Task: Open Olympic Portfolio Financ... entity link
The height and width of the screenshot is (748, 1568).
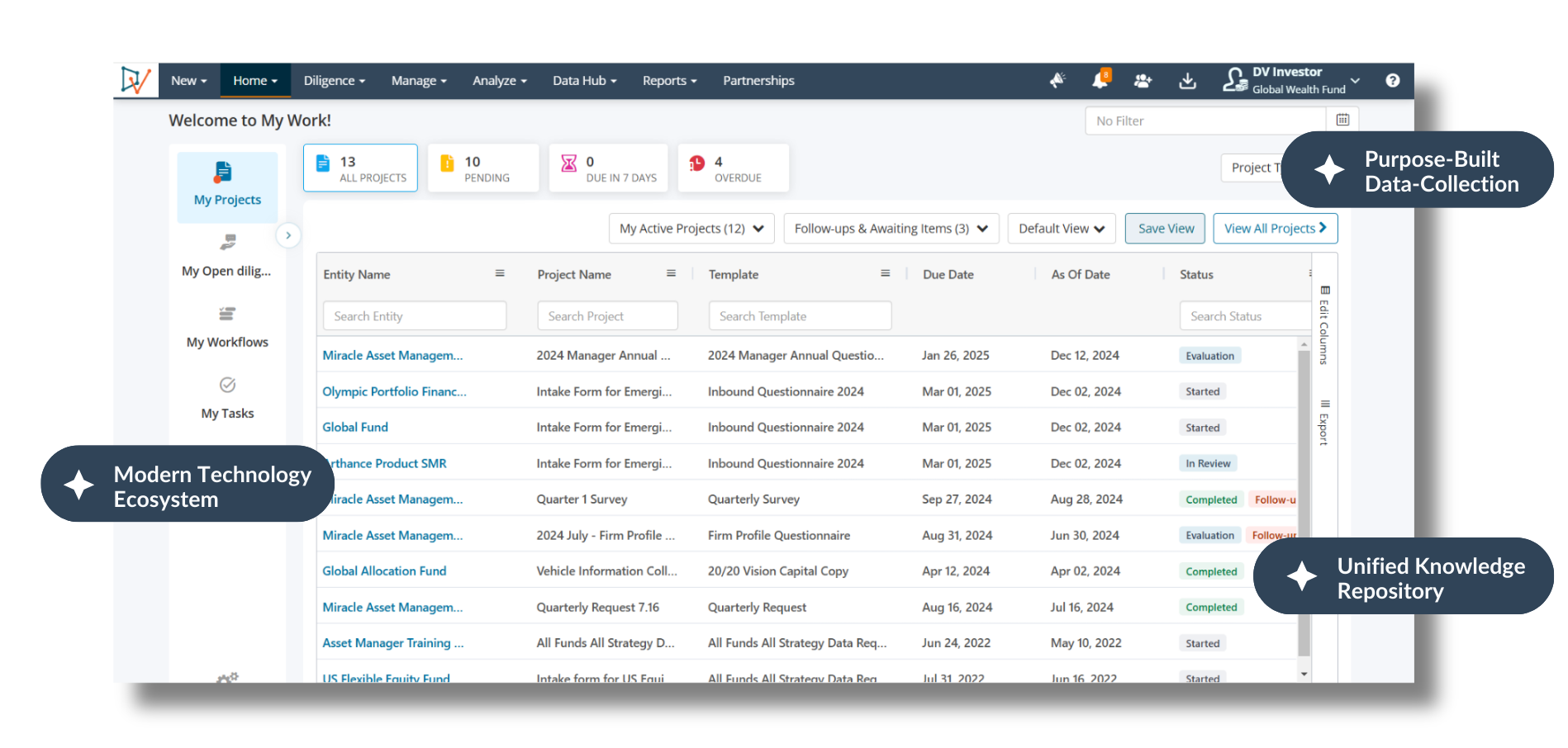Action: click(x=394, y=391)
